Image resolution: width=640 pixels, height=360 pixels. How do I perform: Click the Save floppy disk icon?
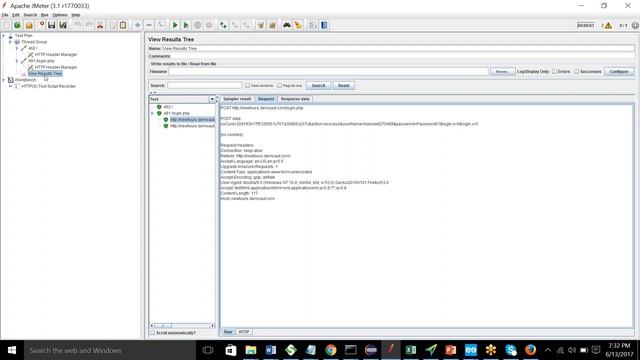51,25
